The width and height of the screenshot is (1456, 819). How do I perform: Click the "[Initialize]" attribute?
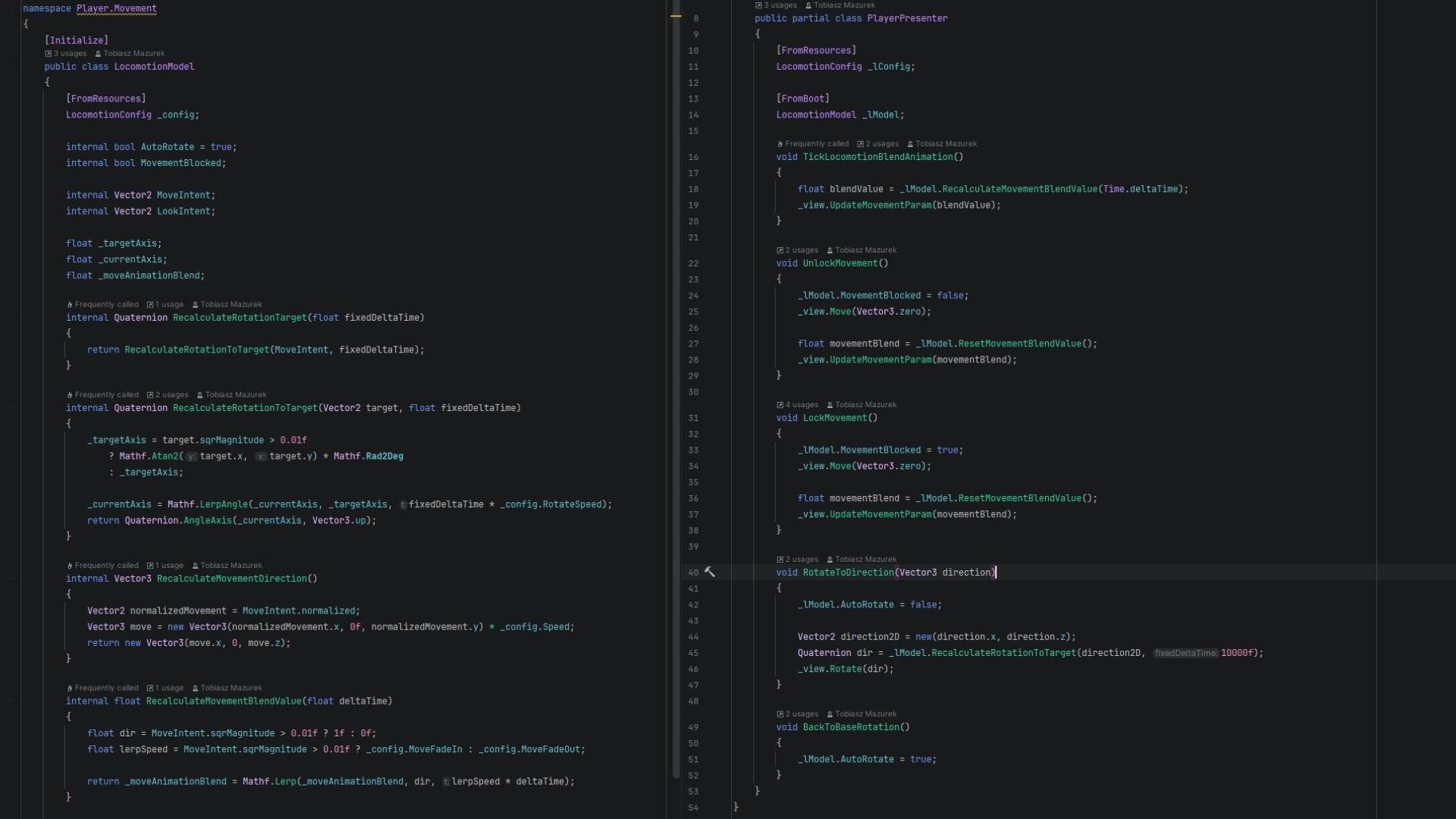[x=77, y=41]
